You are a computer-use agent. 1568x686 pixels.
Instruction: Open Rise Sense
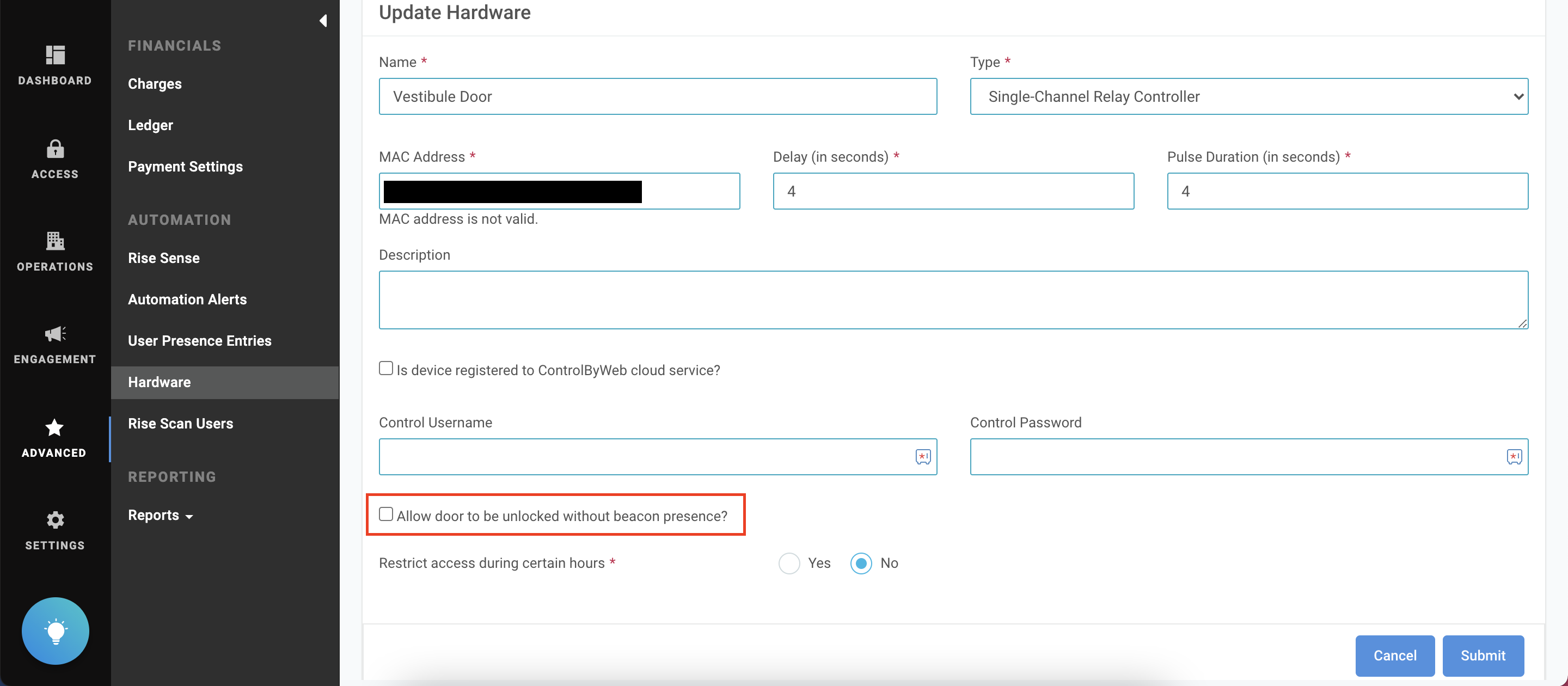click(x=164, y=258)
